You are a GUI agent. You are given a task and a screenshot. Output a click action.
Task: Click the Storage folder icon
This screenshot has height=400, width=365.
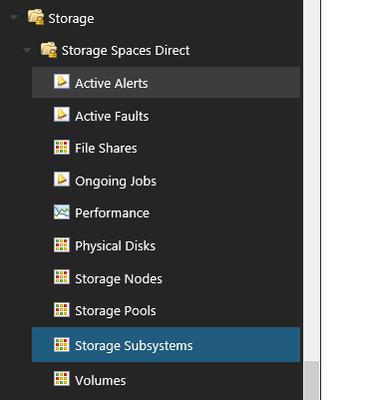36,17
